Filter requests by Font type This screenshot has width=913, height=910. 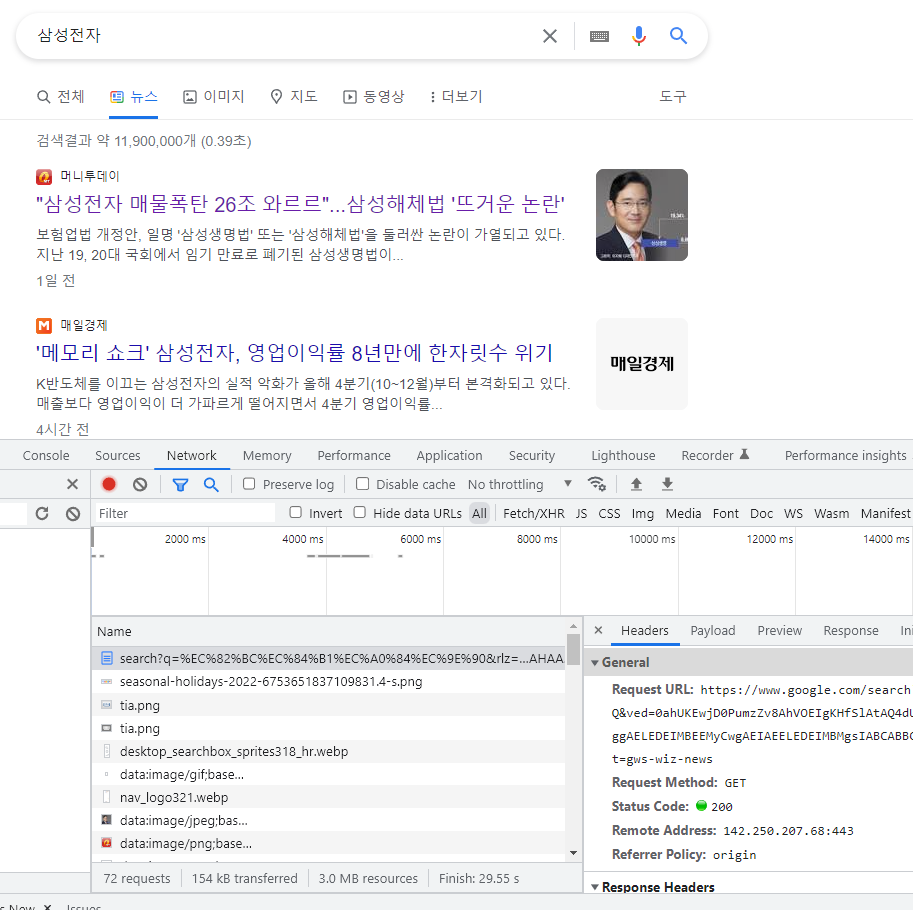click(x=726, y=514)
